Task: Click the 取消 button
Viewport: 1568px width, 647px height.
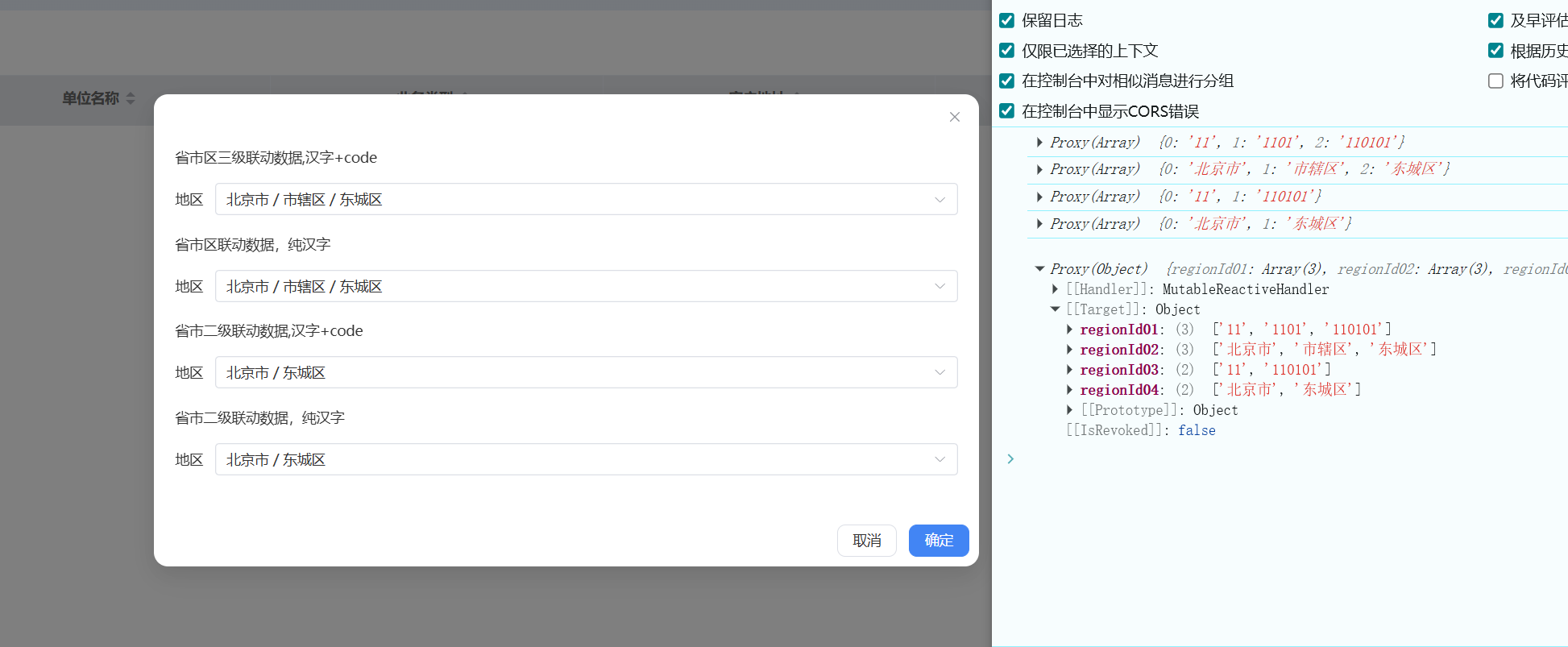Action: tap(867, 541)
